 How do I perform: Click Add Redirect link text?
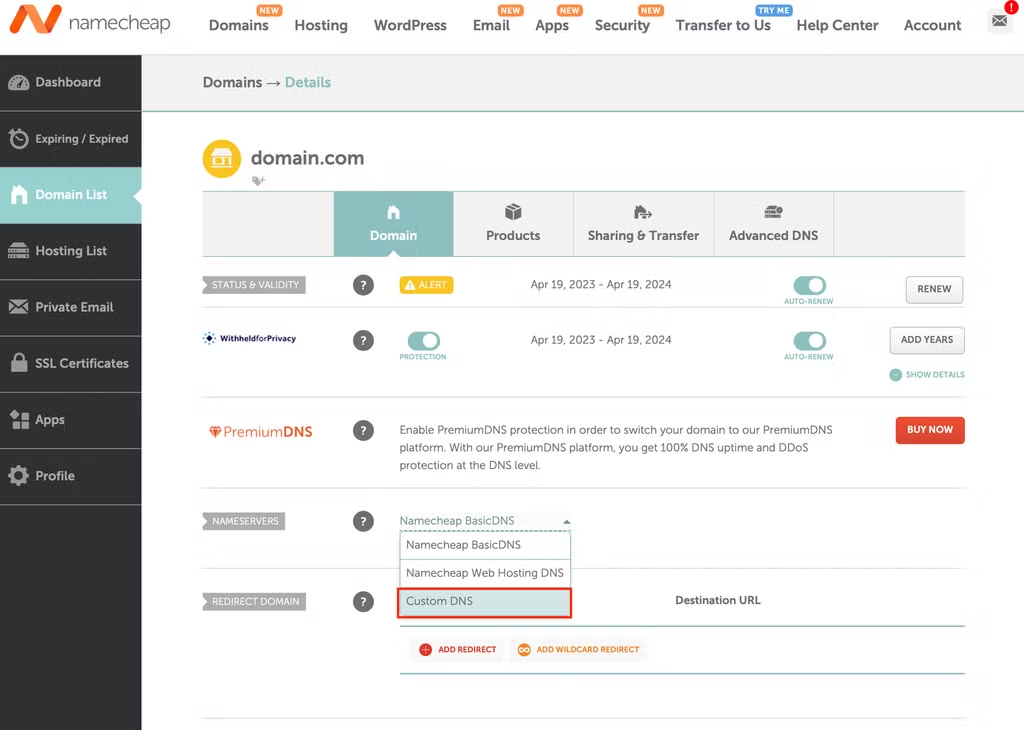467,650
